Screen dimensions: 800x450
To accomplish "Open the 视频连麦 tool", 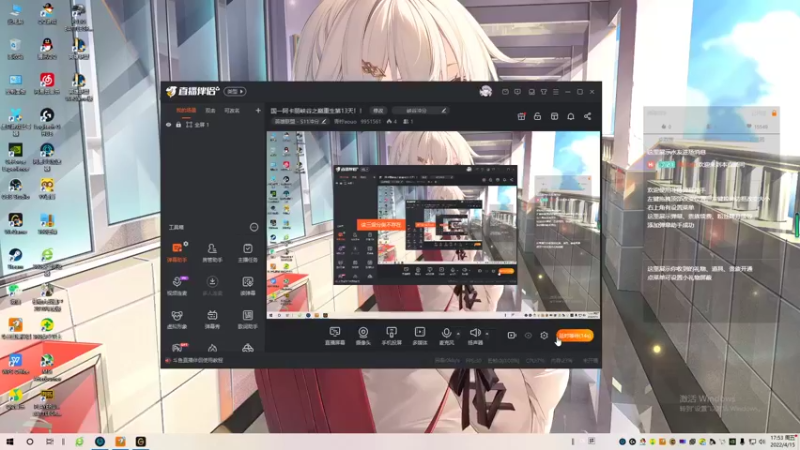I will tap(177, 286).
